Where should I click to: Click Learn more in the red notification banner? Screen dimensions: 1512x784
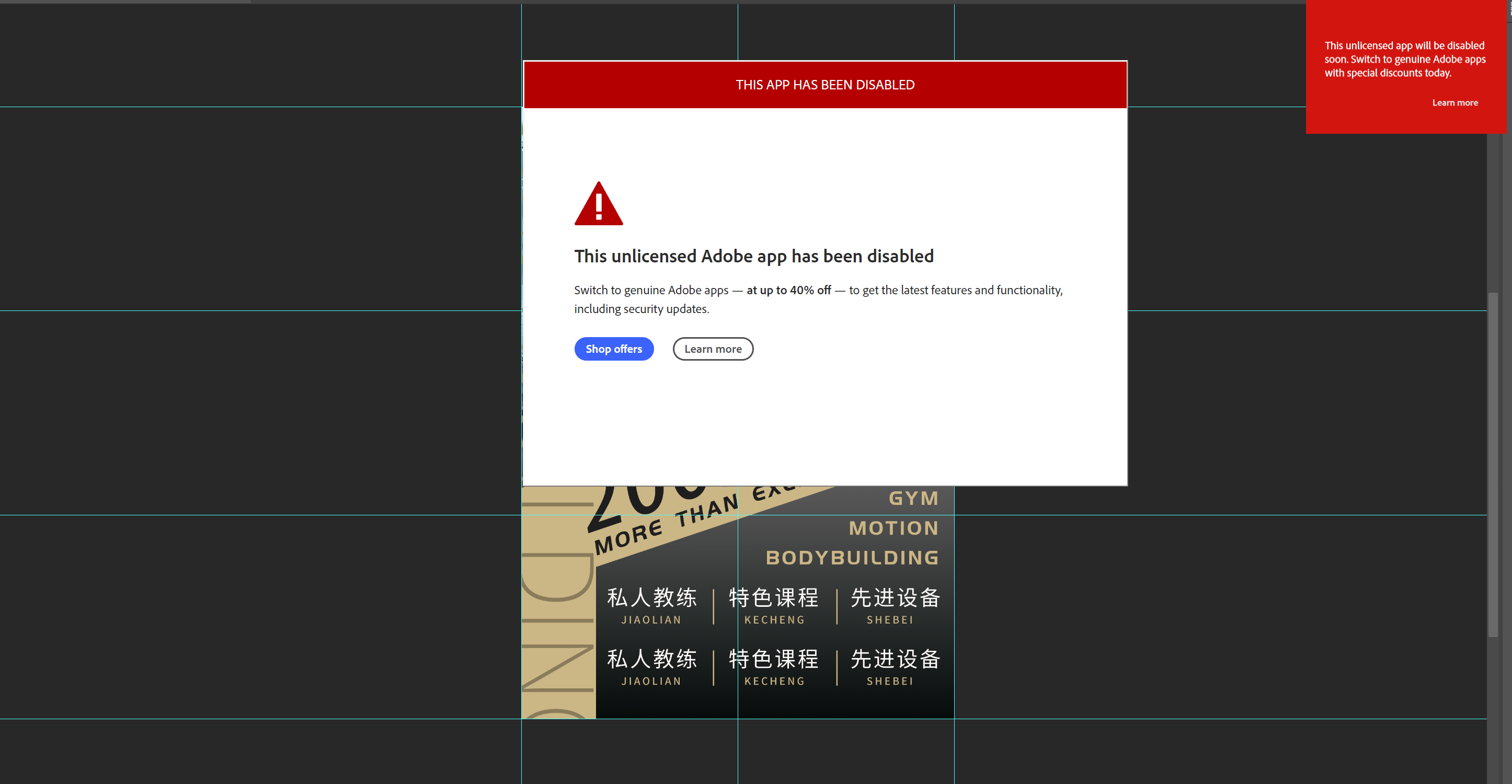point(1455,102)
